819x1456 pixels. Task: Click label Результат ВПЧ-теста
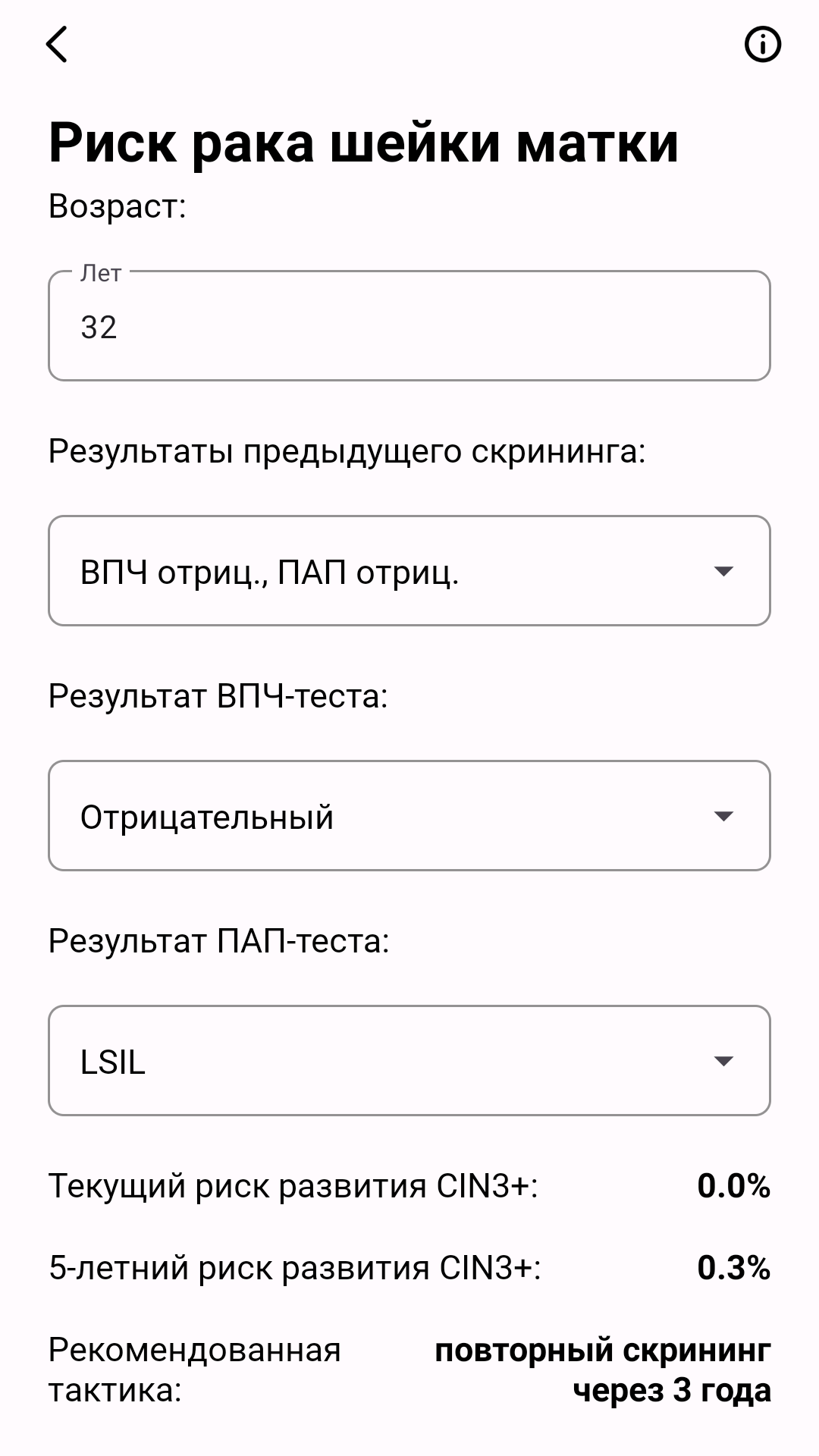pos(218,696)
